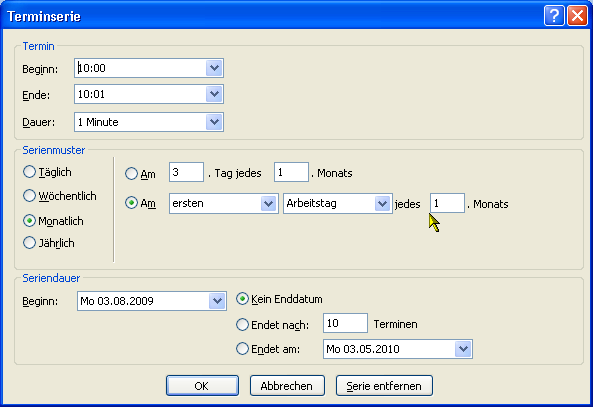The image size is (593, 407).
Task: Click the help question mark icon
Action: click(554, 16)
